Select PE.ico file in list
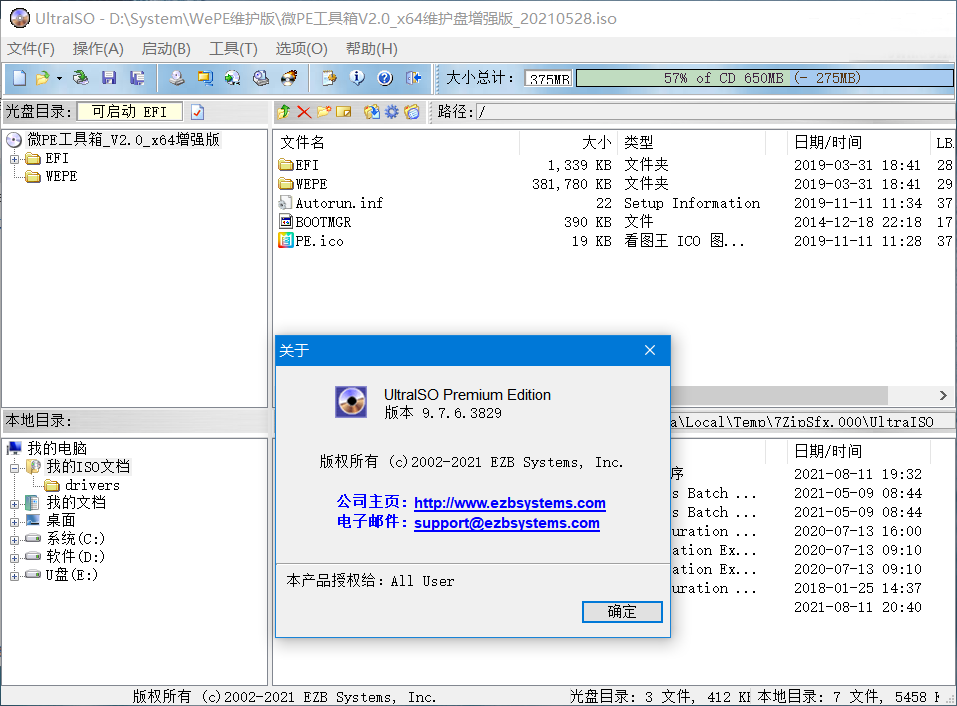 pyautogui.click(x=319, y=241)
